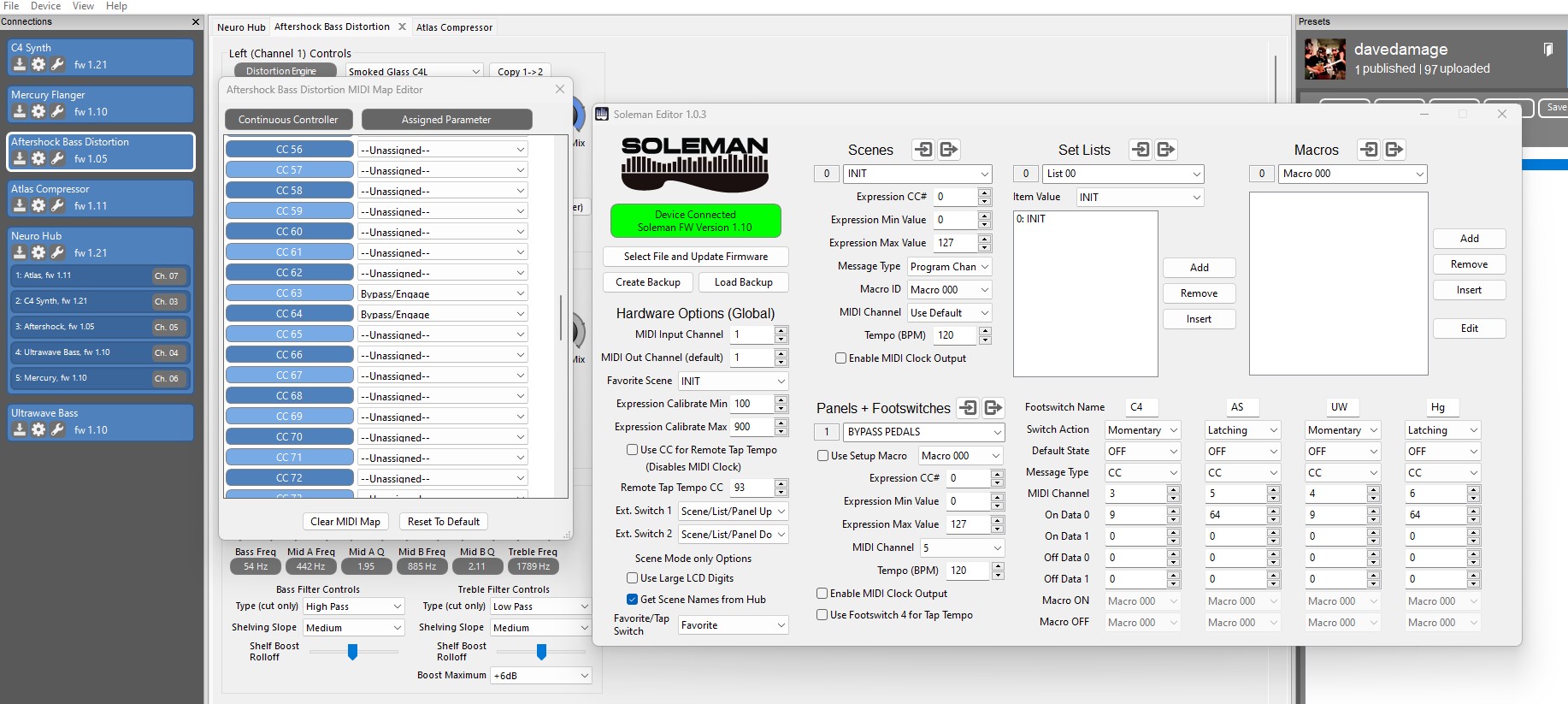Click the Edit button under Macros
Screen dimensions: 1568x704
pyautogui.click(x=1469, y=328)
